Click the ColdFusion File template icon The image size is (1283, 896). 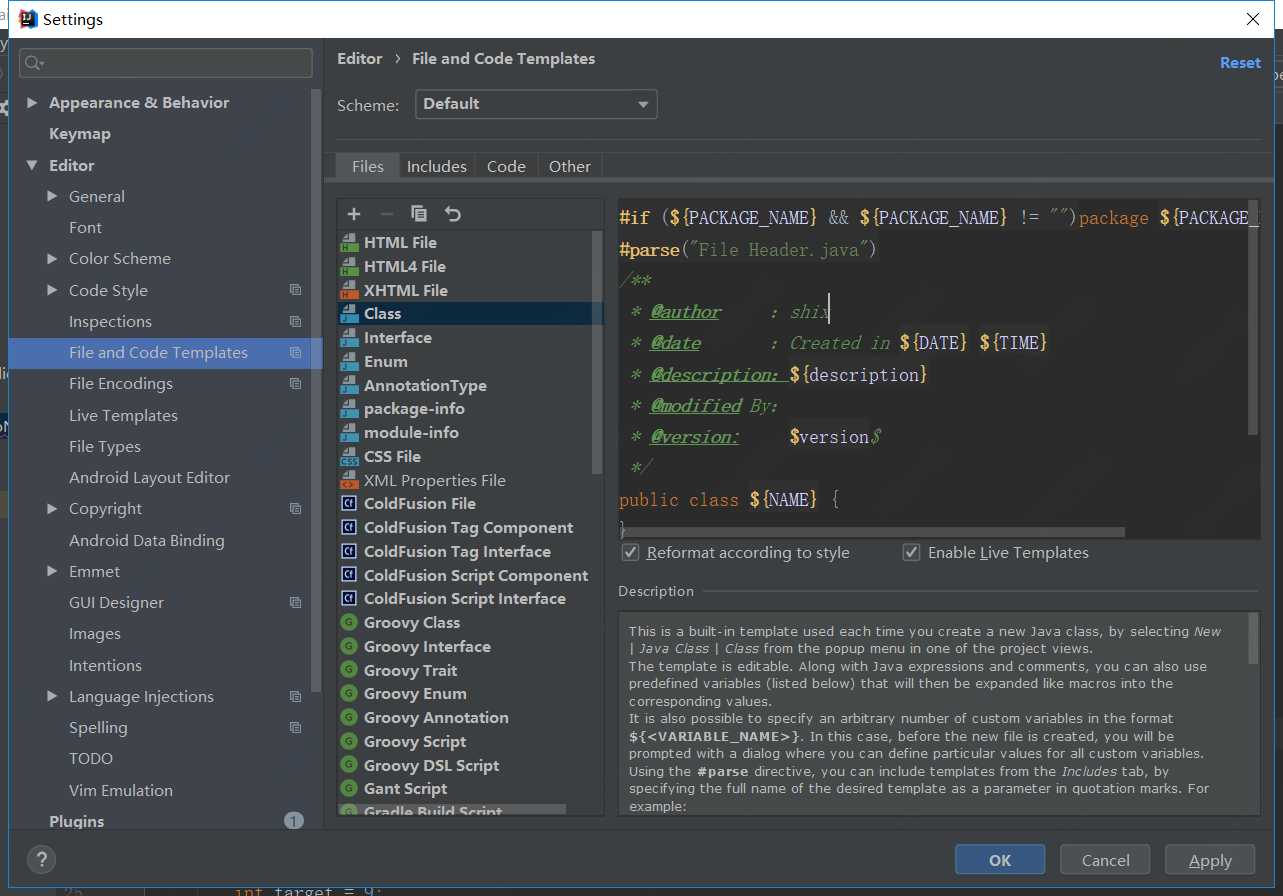349,504
